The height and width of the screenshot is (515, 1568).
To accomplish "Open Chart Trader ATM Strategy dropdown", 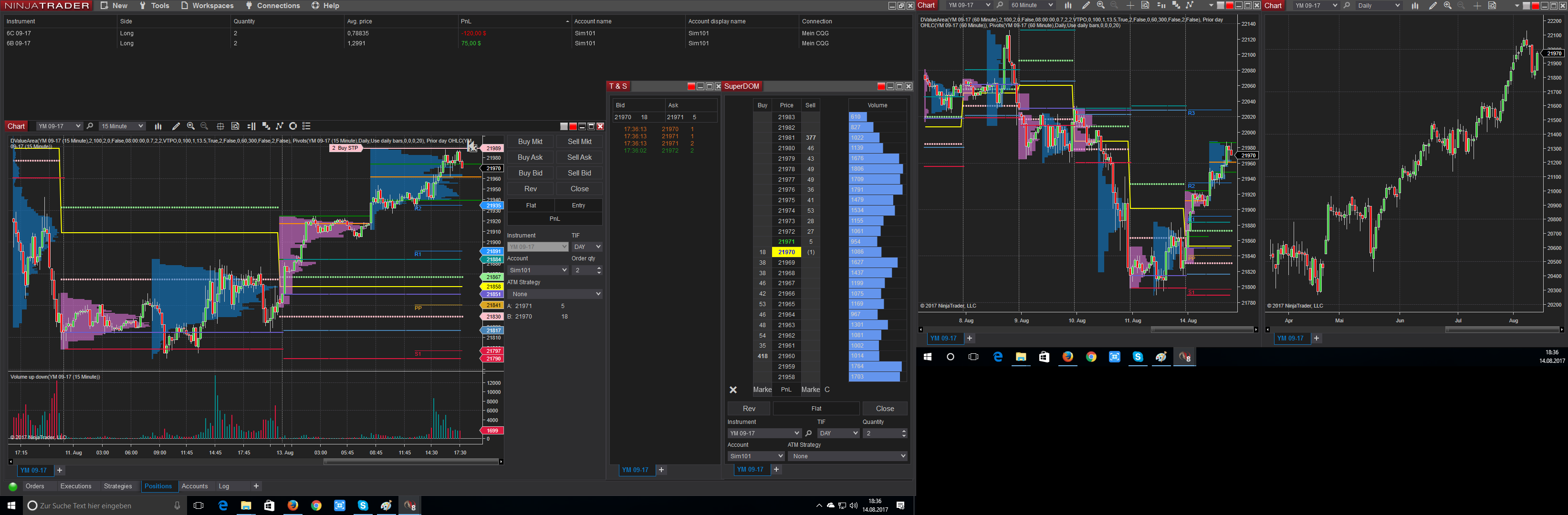I will (x=554, y=294).
